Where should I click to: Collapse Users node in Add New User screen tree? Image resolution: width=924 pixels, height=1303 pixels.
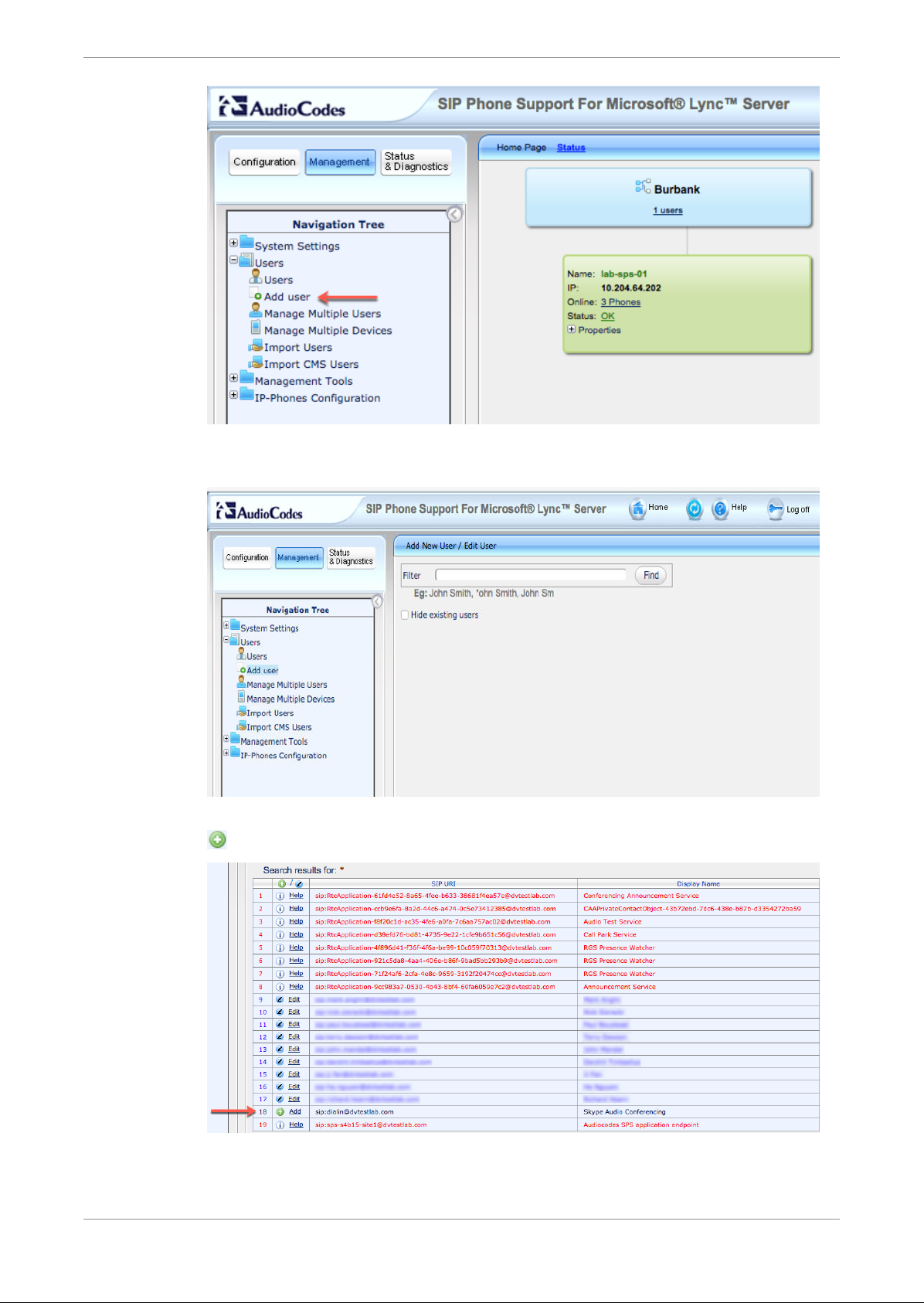[x=226, y=640]
